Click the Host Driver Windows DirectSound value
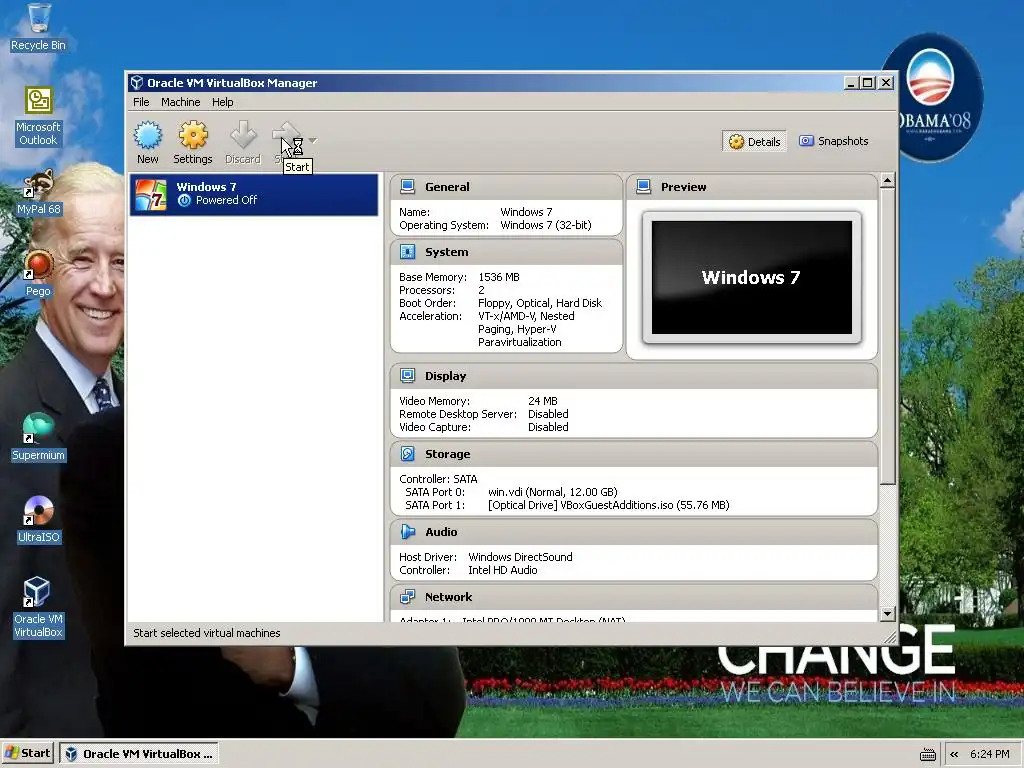This screenshot has height=768, width=1024. click(520, 558)
